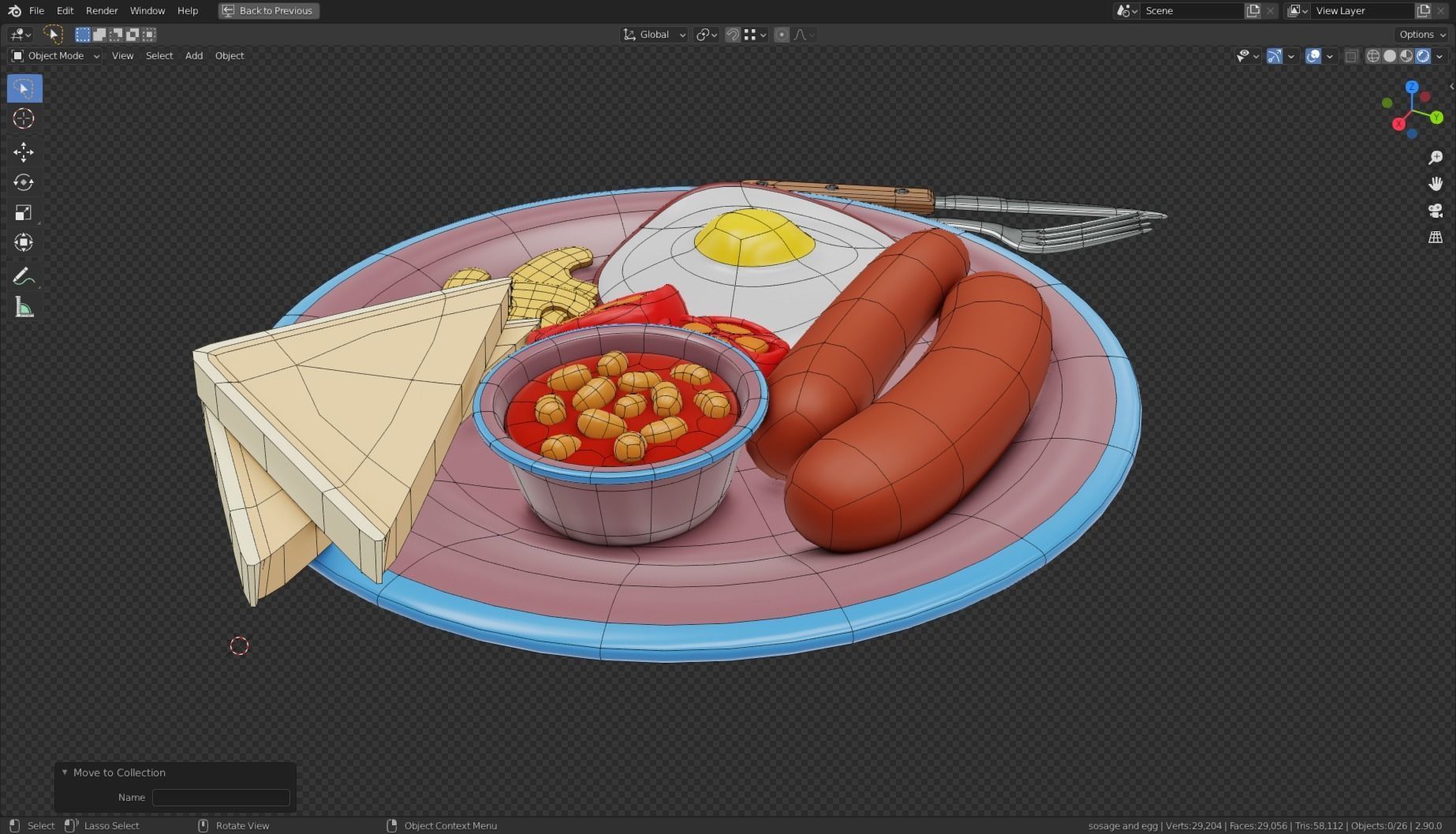Screen dimensions: 1456x834
Task: Select the Rotate tool
Action: pyautogui.click(x=24, y=182)
